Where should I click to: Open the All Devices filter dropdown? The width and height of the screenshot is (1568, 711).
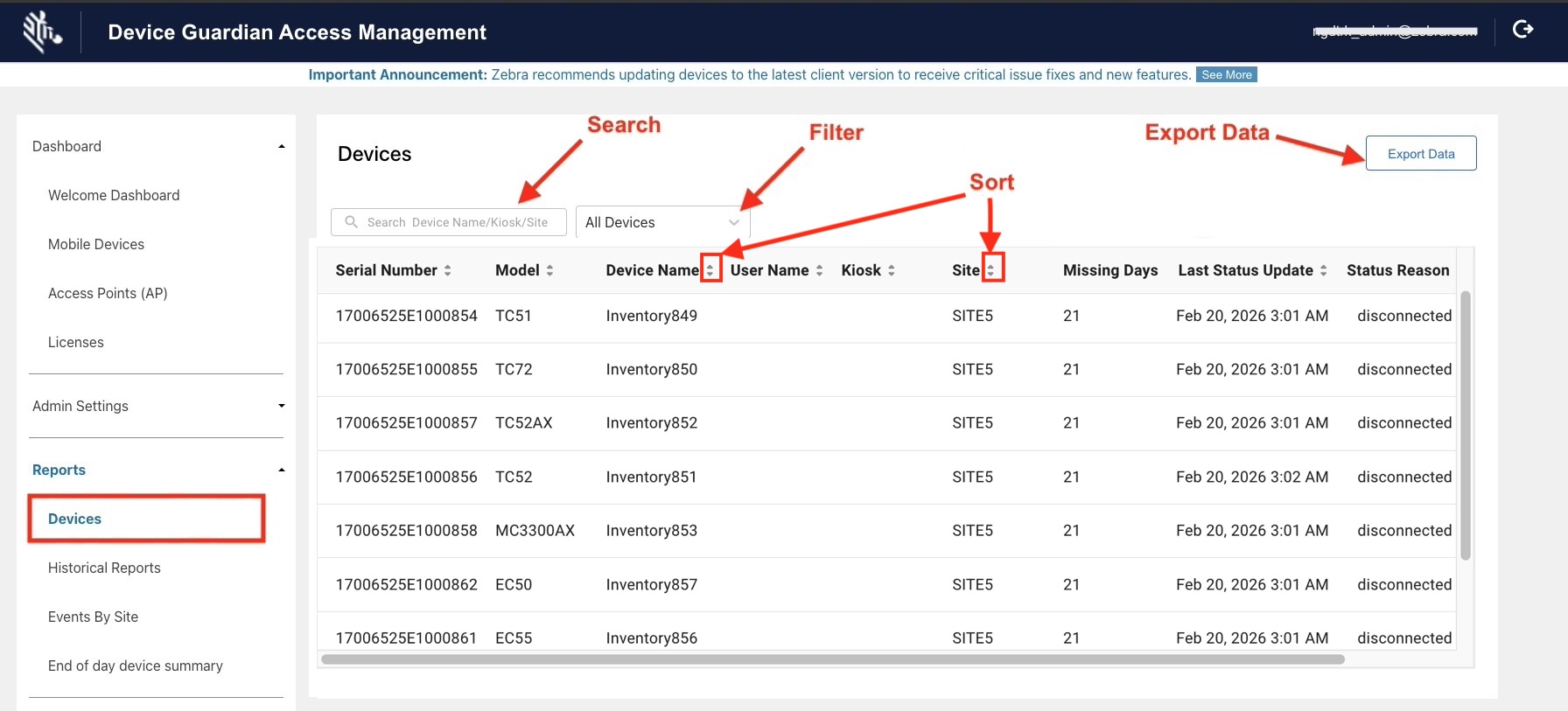click(661, 222)
